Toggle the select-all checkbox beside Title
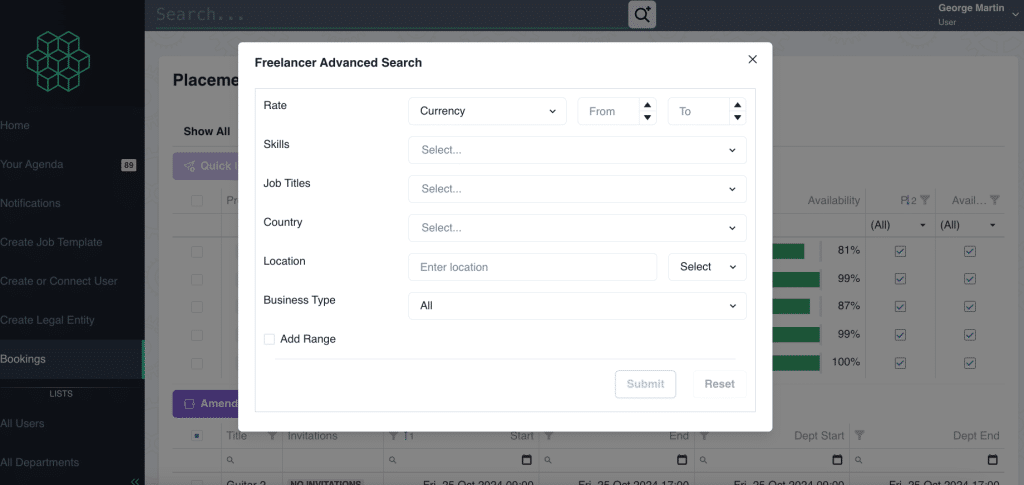The image size is (1024, 485). [x=197, y=436]
